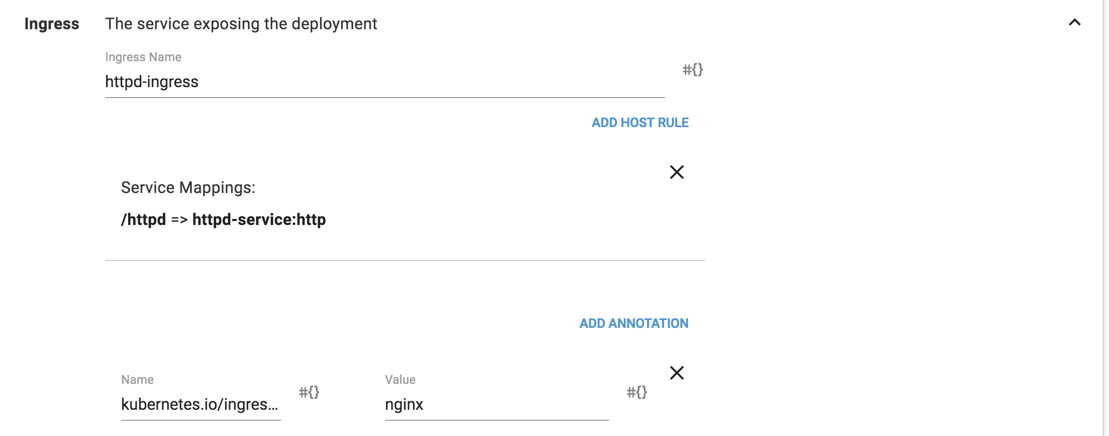Click the annotation Value field containing nginx
The image size is (1109, 436).
pos(496,405)
